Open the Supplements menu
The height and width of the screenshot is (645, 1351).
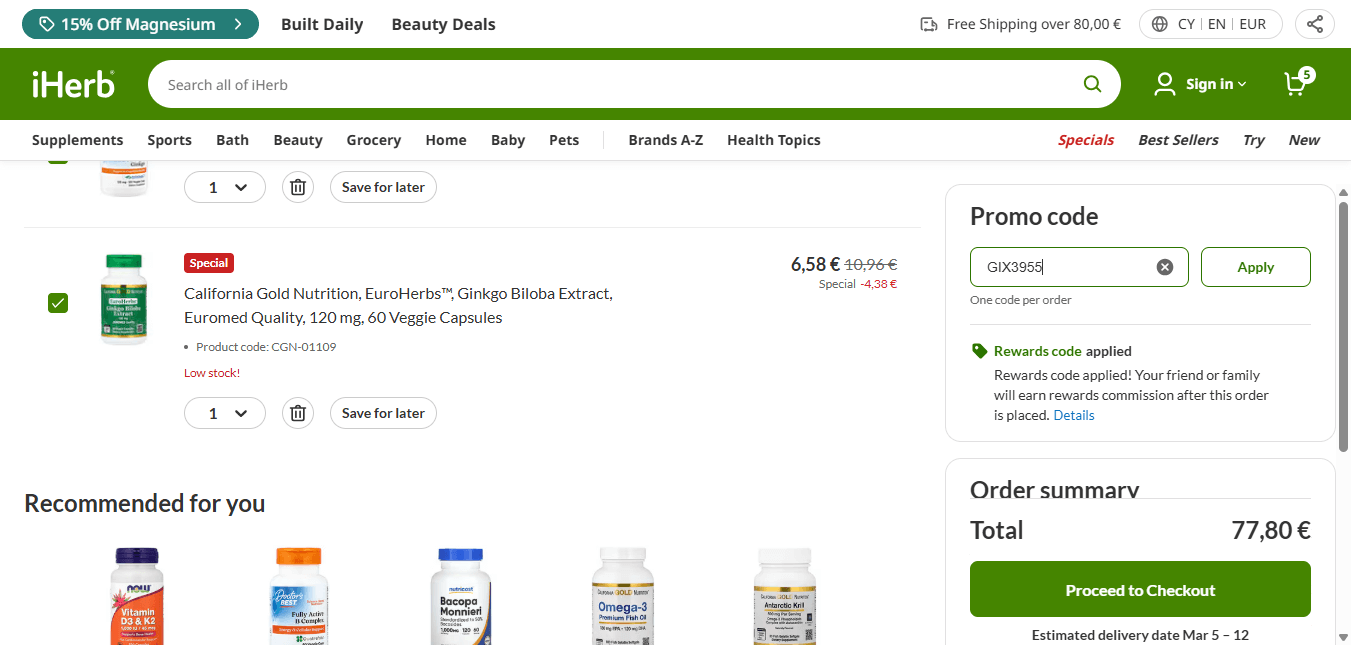click(x=77, y=140)
